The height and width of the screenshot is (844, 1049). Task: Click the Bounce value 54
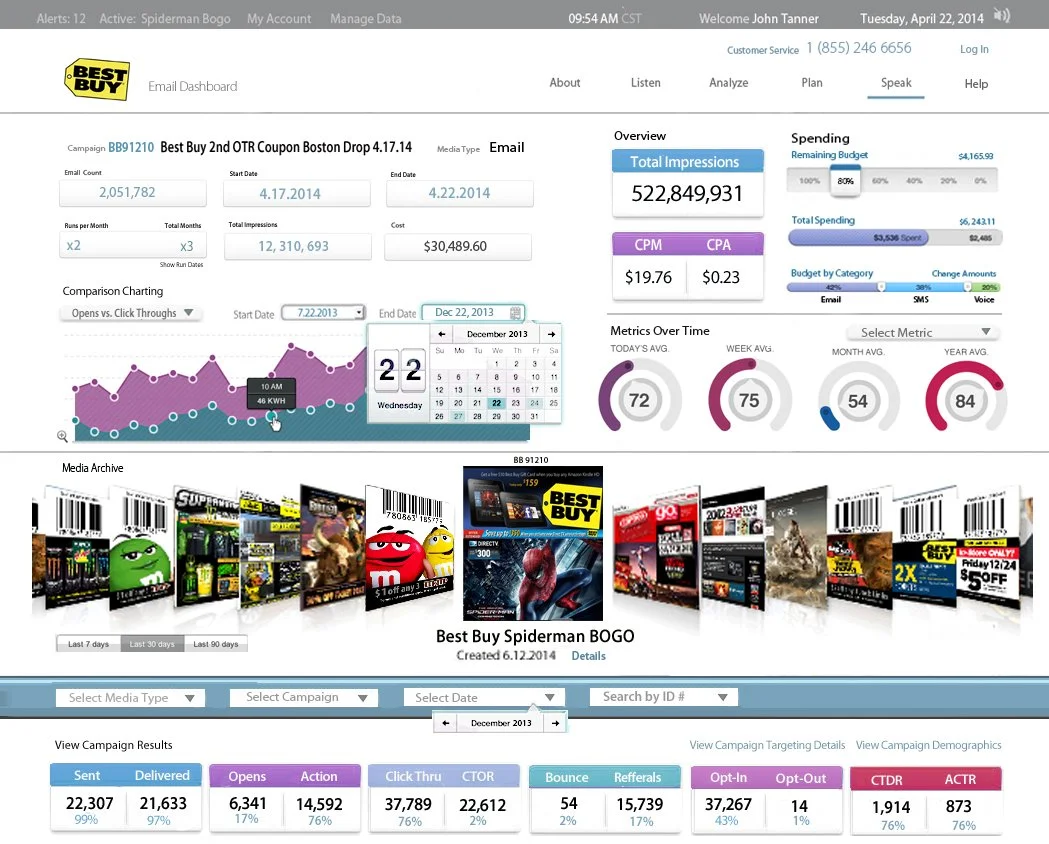point(569,803)
